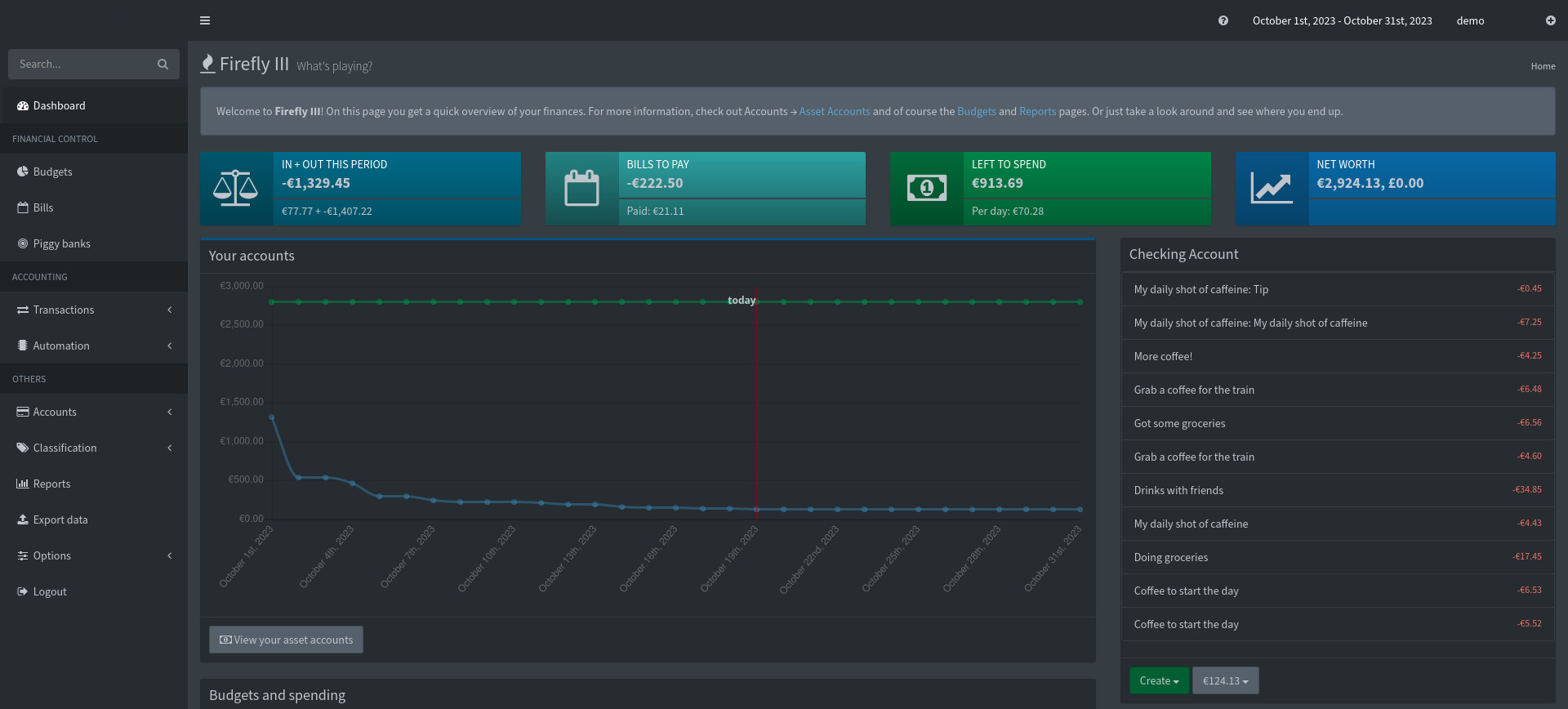
Task: Click the Firefly III flame logo icon
Action: coord(208,64)
